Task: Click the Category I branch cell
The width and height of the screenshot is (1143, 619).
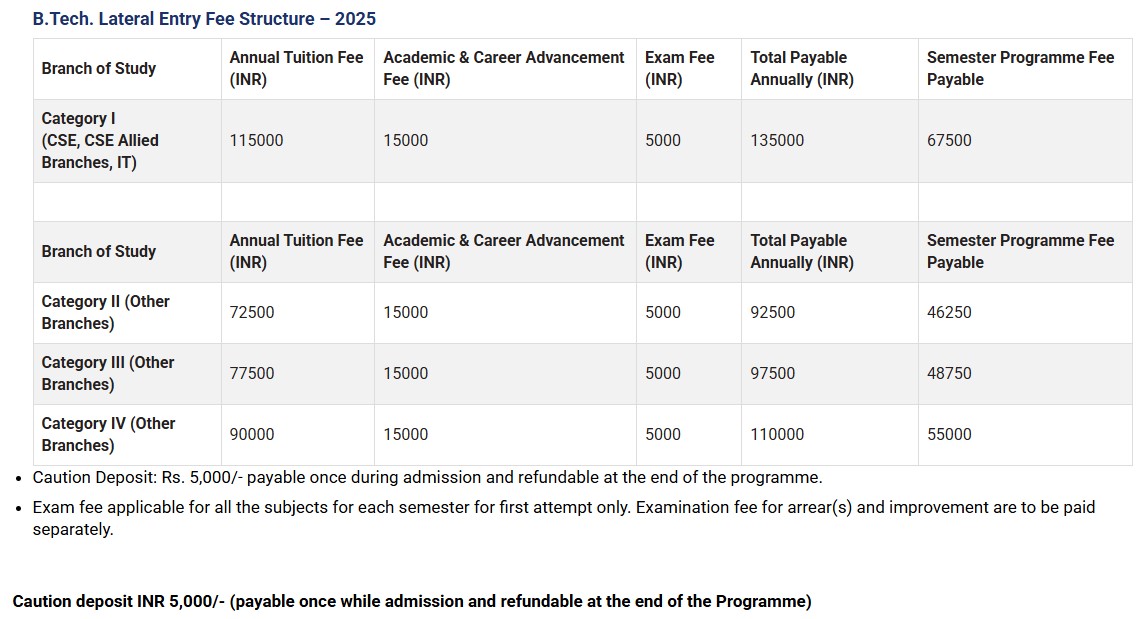Action: pyautogui.click(x=100, y=140)
